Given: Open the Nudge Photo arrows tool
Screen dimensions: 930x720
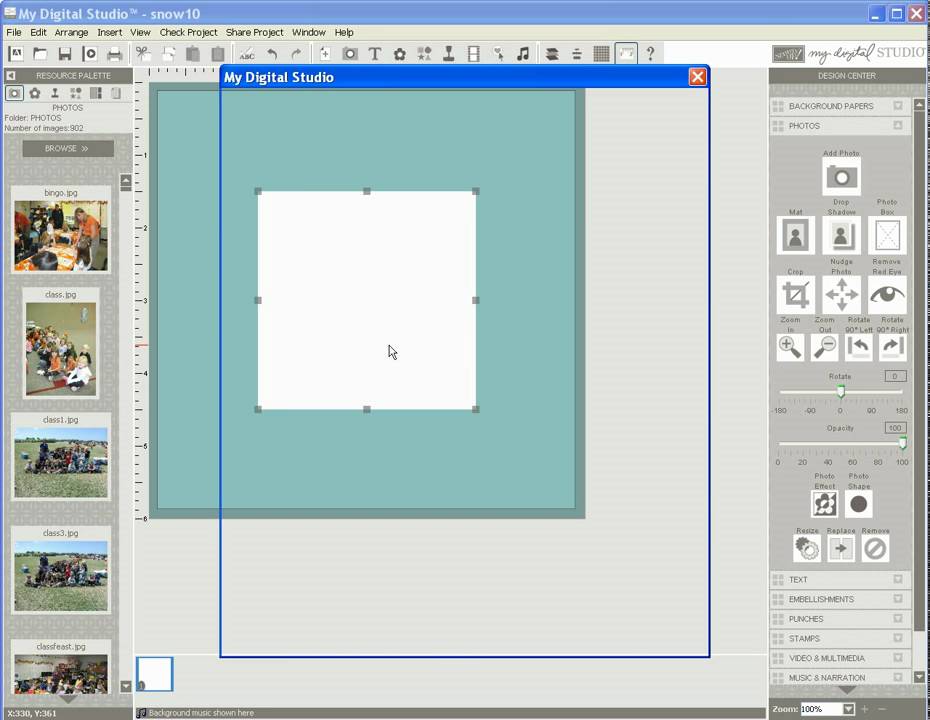Looking at the screenshot, I should (x=841, y=294).
